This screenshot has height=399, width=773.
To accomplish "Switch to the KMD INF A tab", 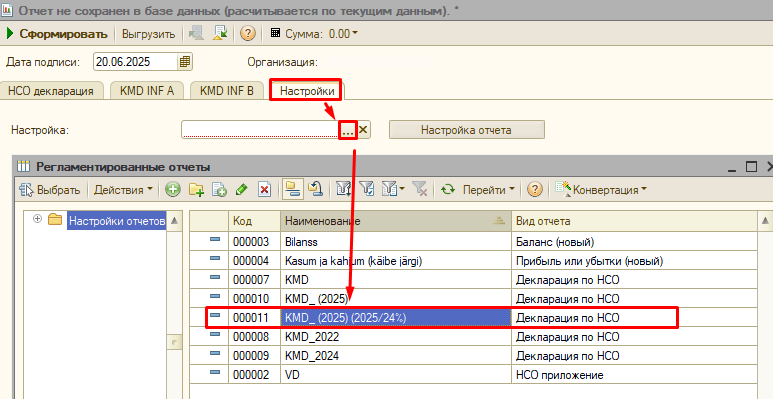I will [147, 91].
